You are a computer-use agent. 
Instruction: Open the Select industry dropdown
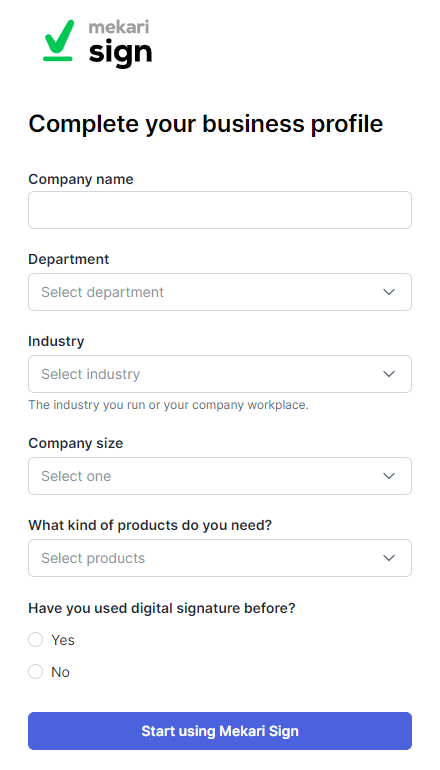220,374
